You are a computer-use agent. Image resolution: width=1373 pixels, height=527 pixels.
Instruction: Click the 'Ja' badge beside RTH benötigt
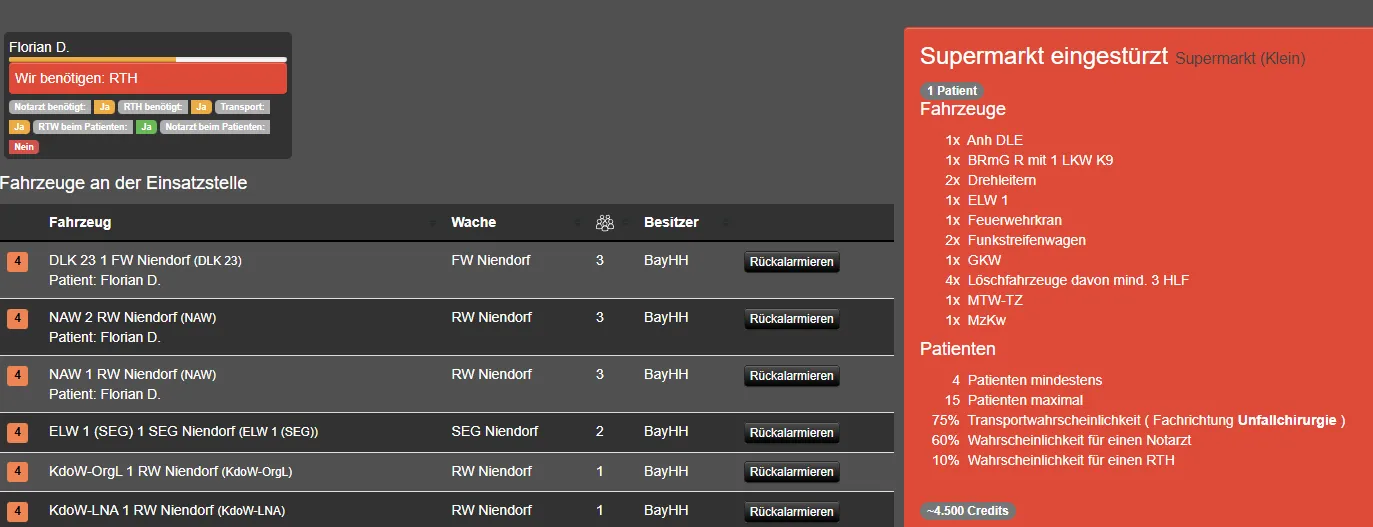pos(201,107)
